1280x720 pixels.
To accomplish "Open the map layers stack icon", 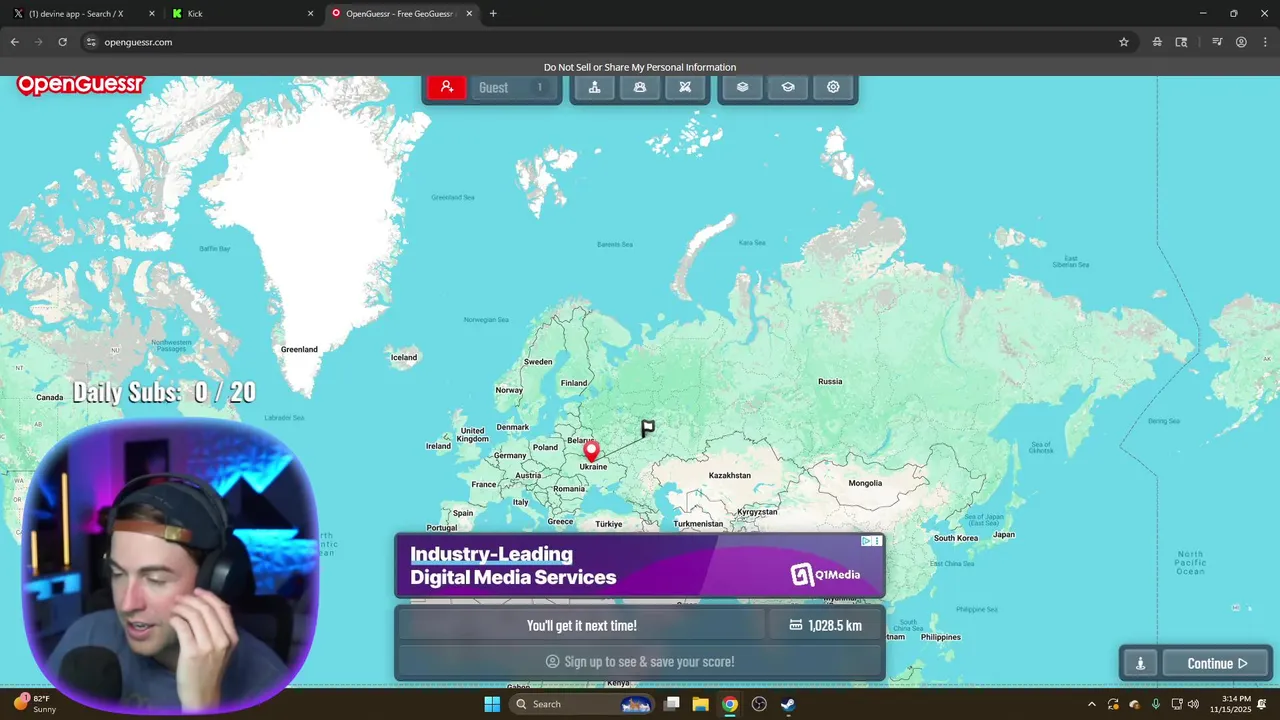I will click(x=742, y=87).
